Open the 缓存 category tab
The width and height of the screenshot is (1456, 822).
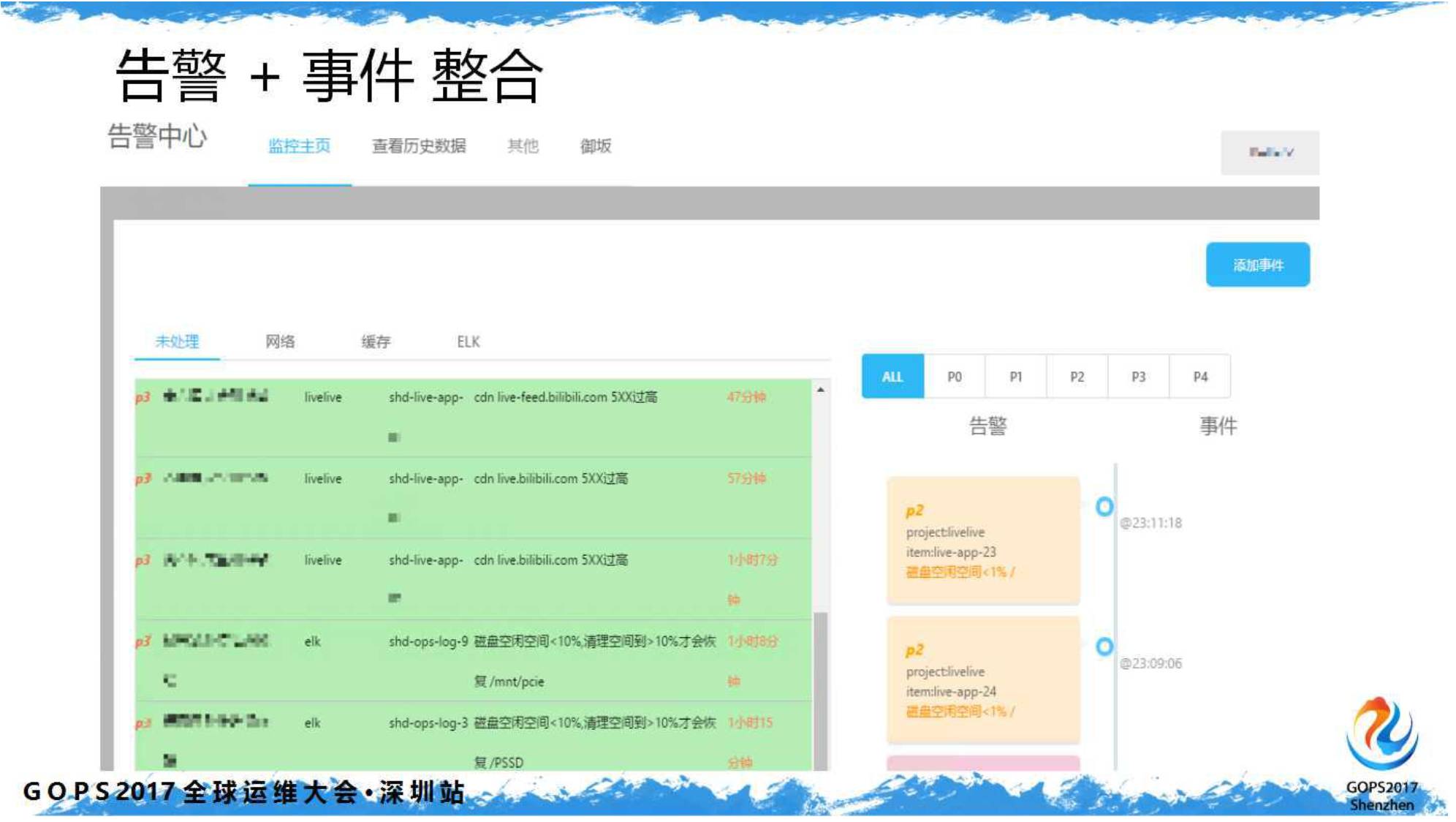(x=376, y=342)
